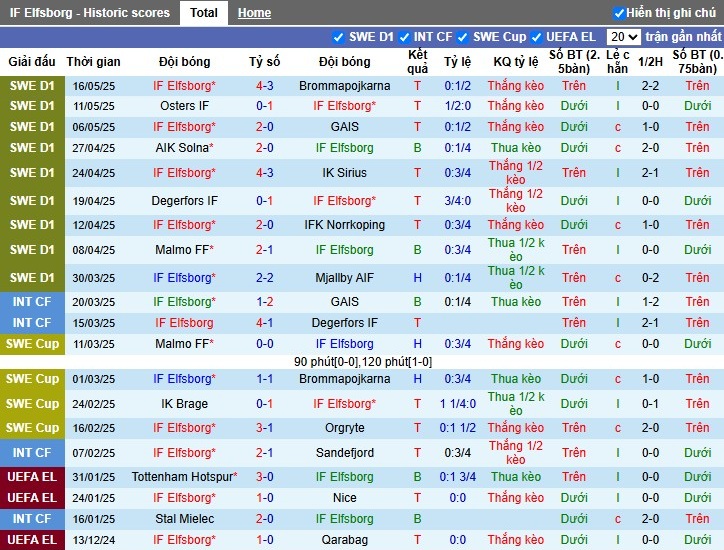Viewport: 724px width, 550px height.
Task: Click Nice team name
Action: [344, 498]
